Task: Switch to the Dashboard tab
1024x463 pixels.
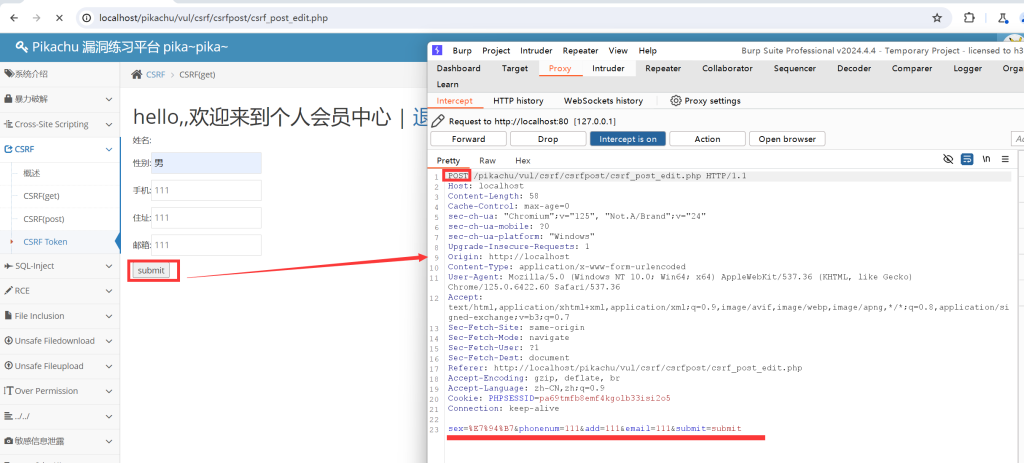Action: [x=458, y=68]
